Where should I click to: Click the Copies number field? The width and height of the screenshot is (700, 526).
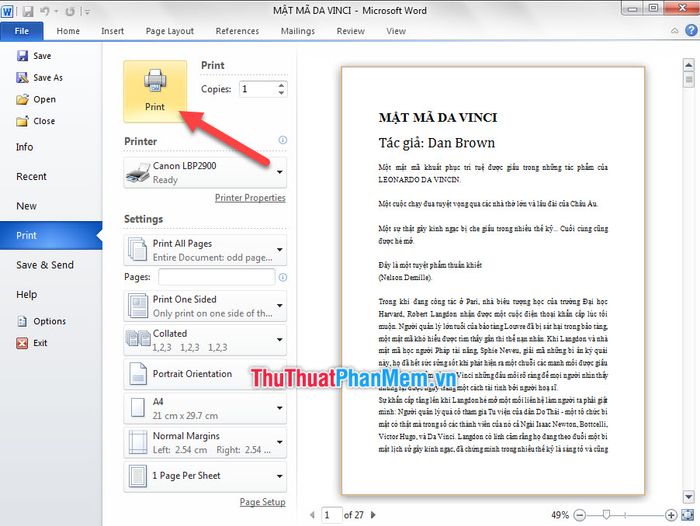(258, 89)
